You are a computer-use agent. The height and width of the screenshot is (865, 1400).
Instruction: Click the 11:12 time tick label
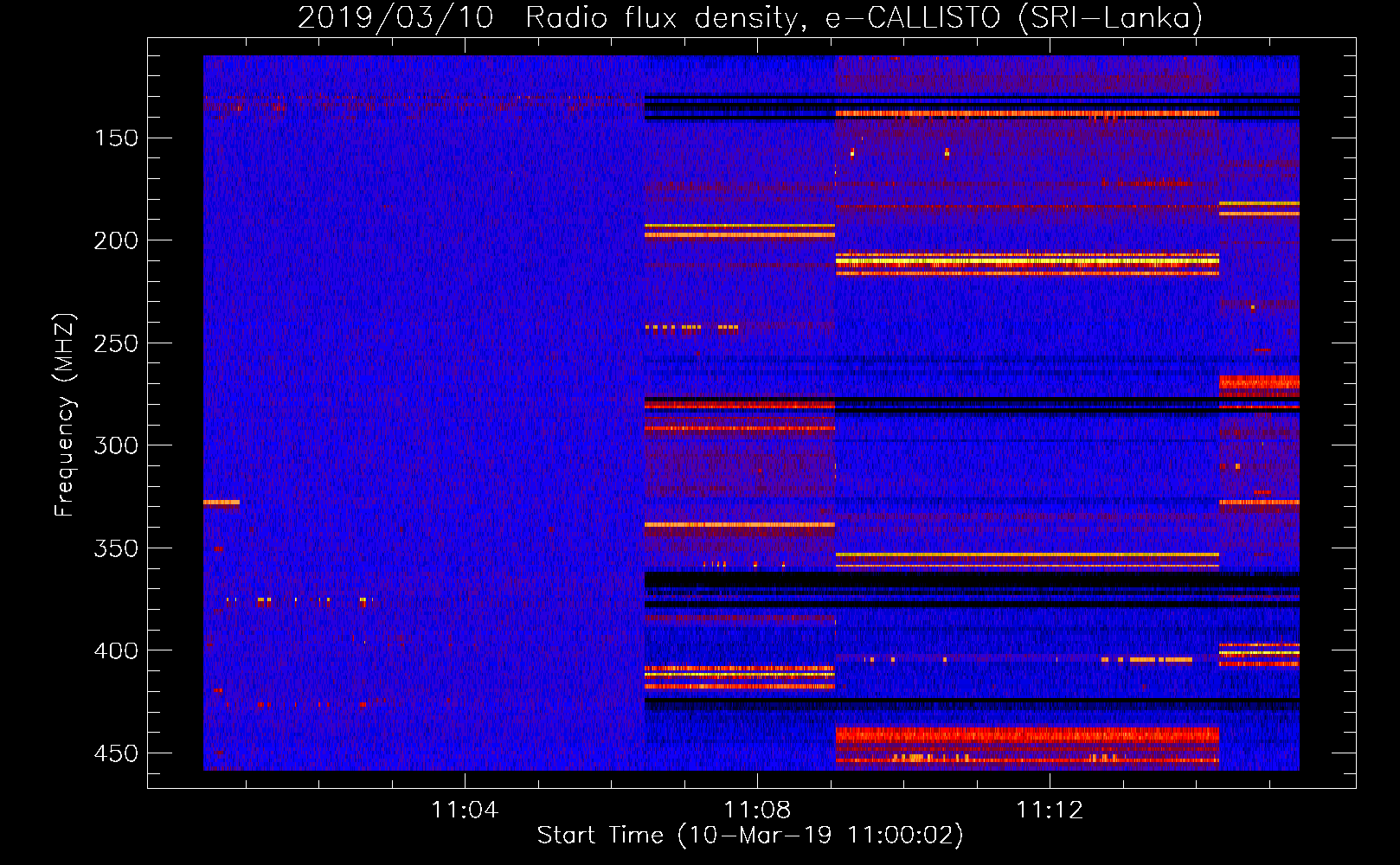click(x=1050, y=811)
